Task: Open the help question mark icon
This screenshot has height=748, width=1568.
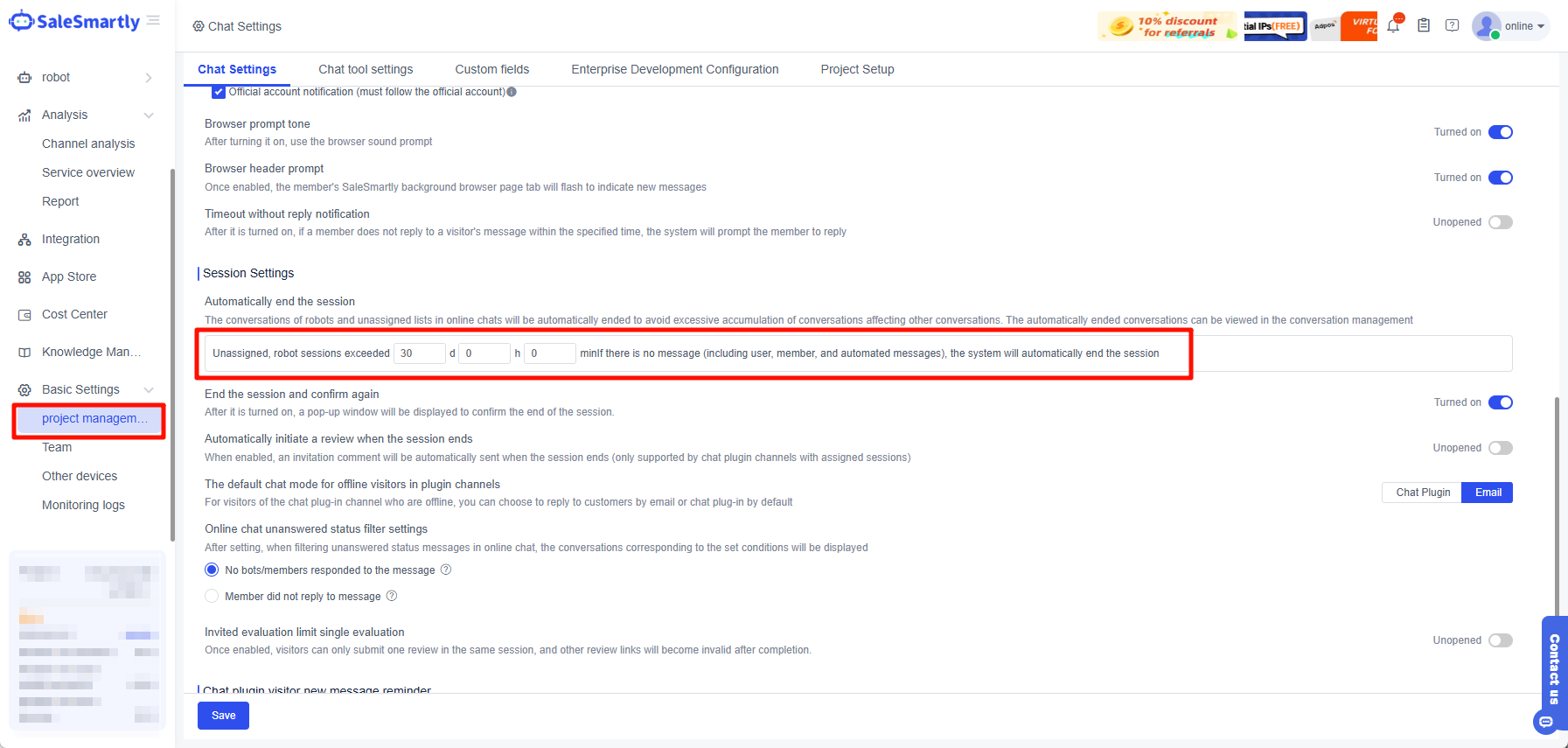Action: click(x=1453, y=25)
